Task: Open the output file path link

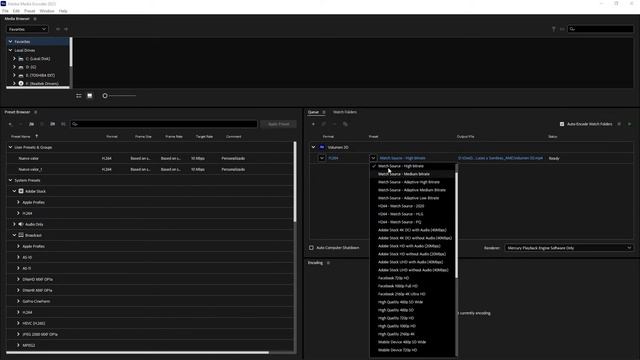Action: coord(500,158)
